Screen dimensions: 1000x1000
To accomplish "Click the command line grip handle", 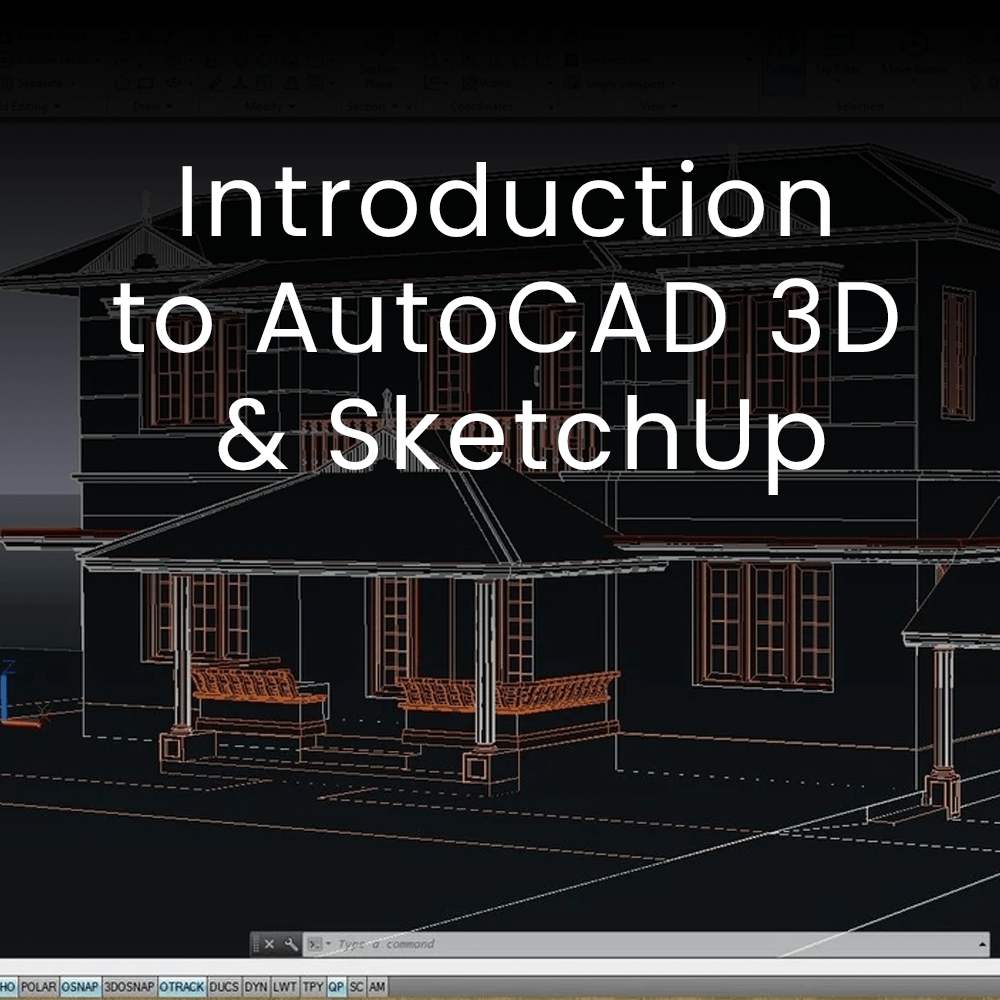I will point(256,944).
